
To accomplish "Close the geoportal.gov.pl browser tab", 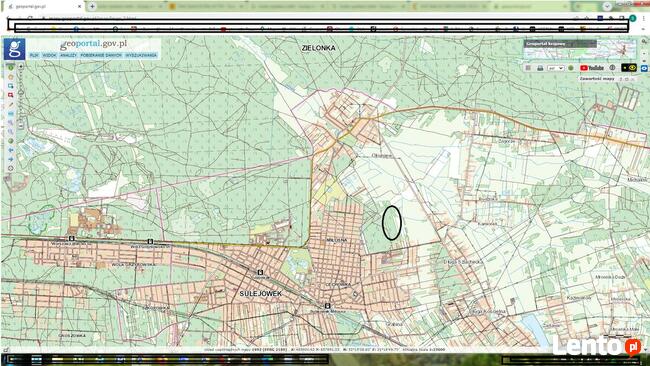I will pos(80,7).
